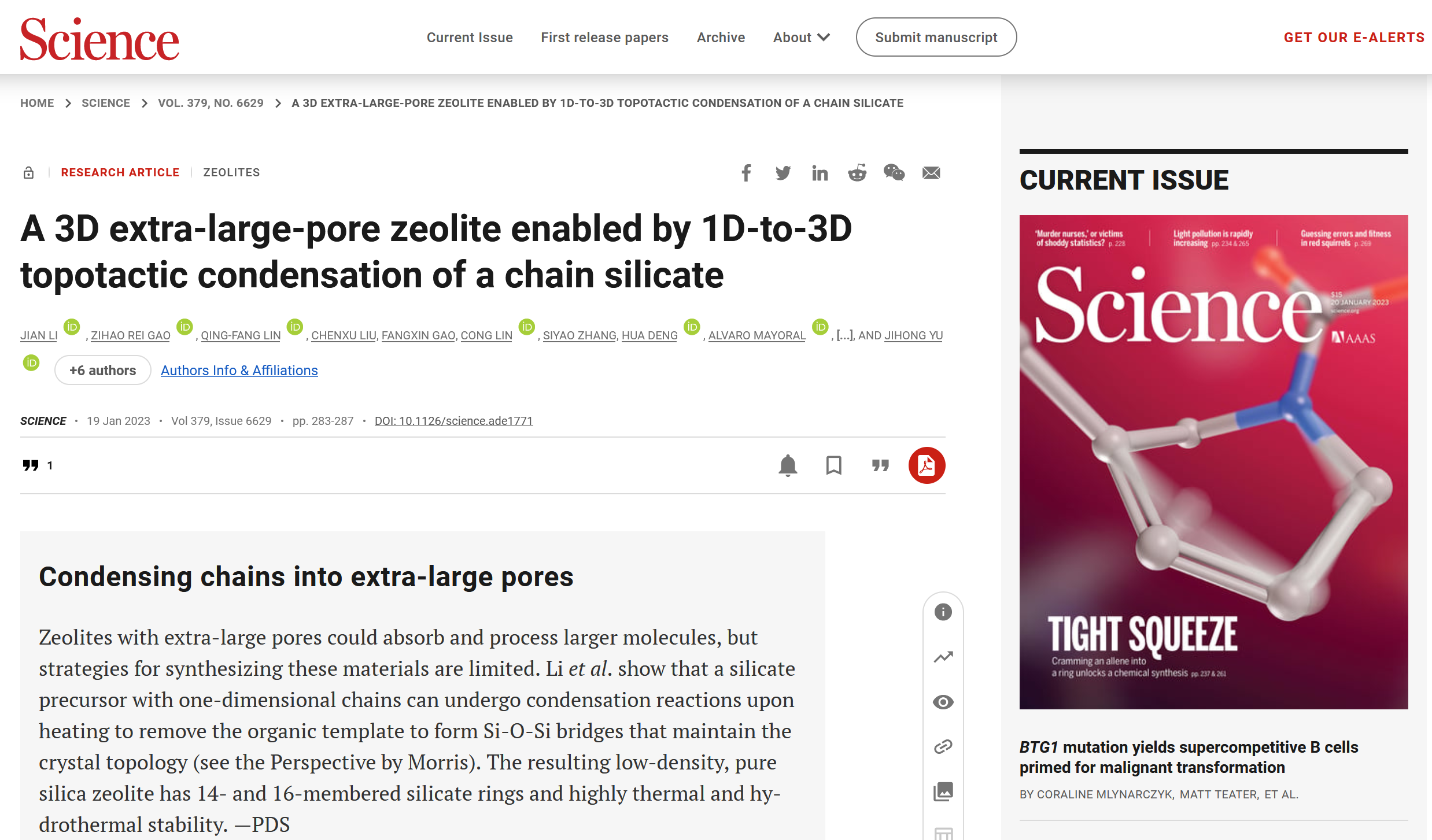Screen dimensions: 1432x840
Task: Expand the +6 authors list
Action: [103, 371]
